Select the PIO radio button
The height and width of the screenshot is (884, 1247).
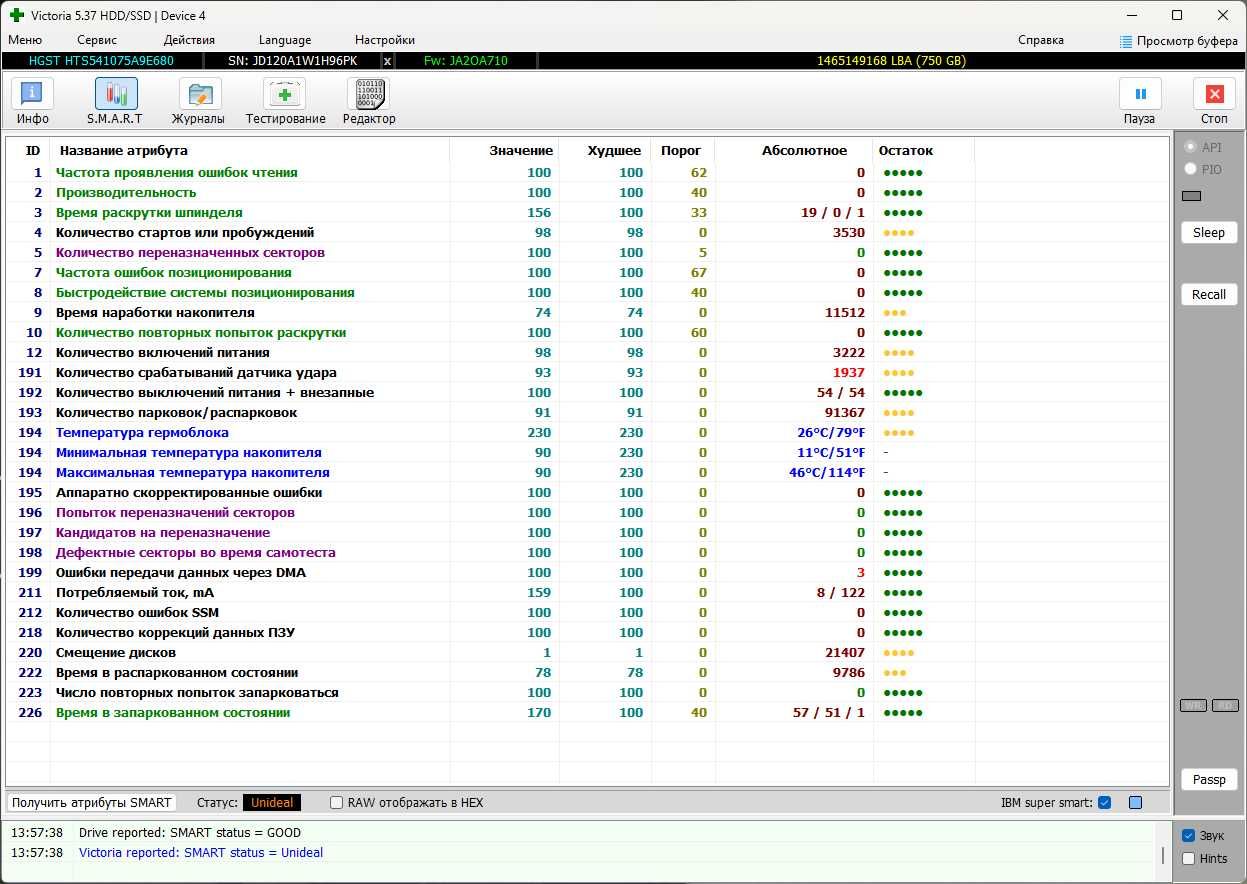click(x=1190, y=169)
